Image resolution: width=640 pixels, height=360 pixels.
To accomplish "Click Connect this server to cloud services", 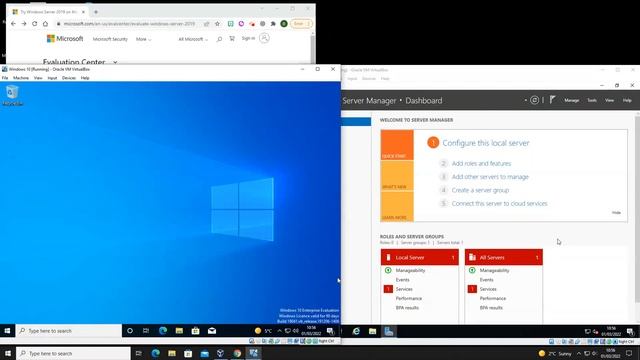I will 500,203.
